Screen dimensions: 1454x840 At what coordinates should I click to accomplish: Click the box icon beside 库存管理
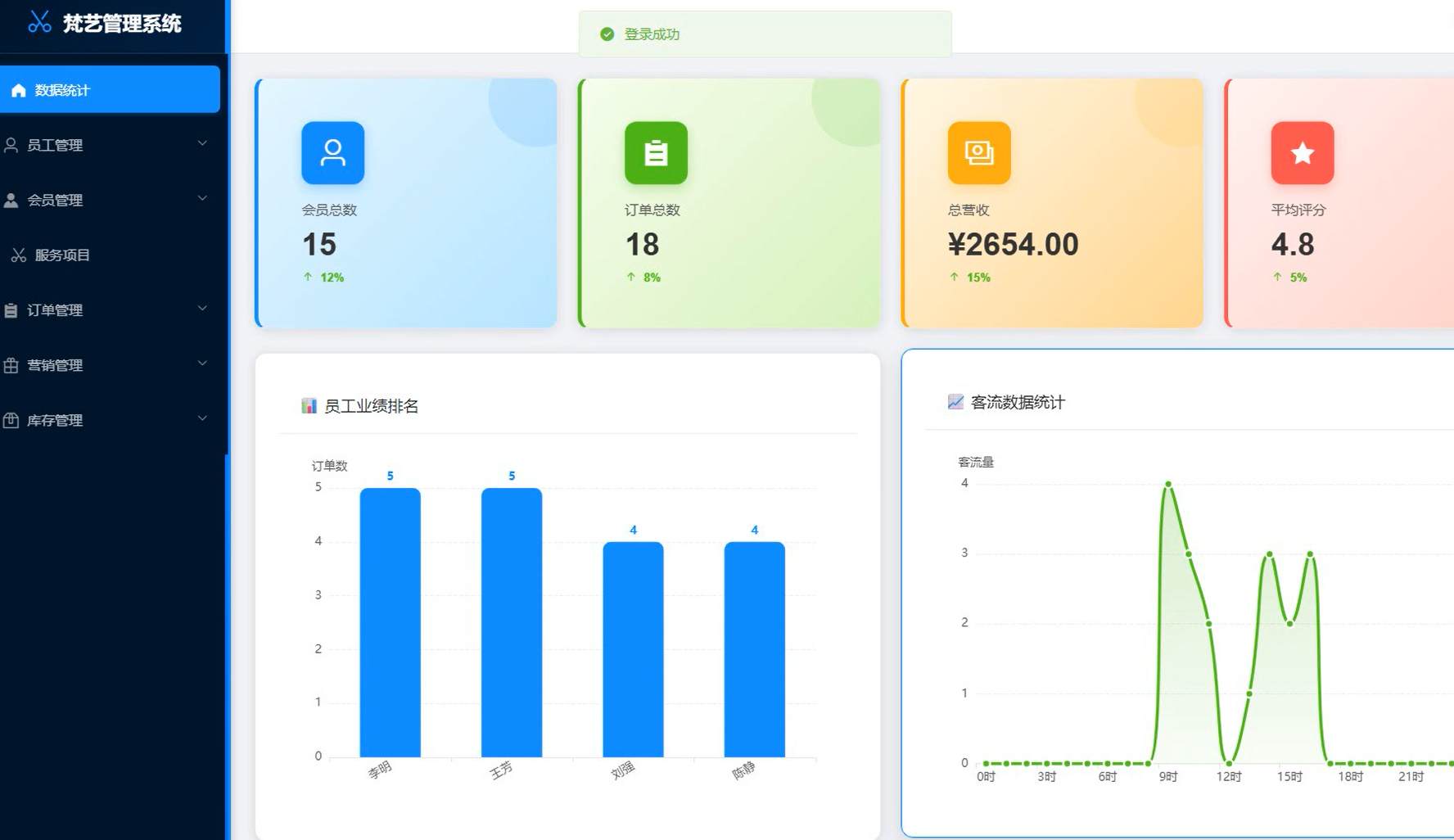(x=11, y=420)
